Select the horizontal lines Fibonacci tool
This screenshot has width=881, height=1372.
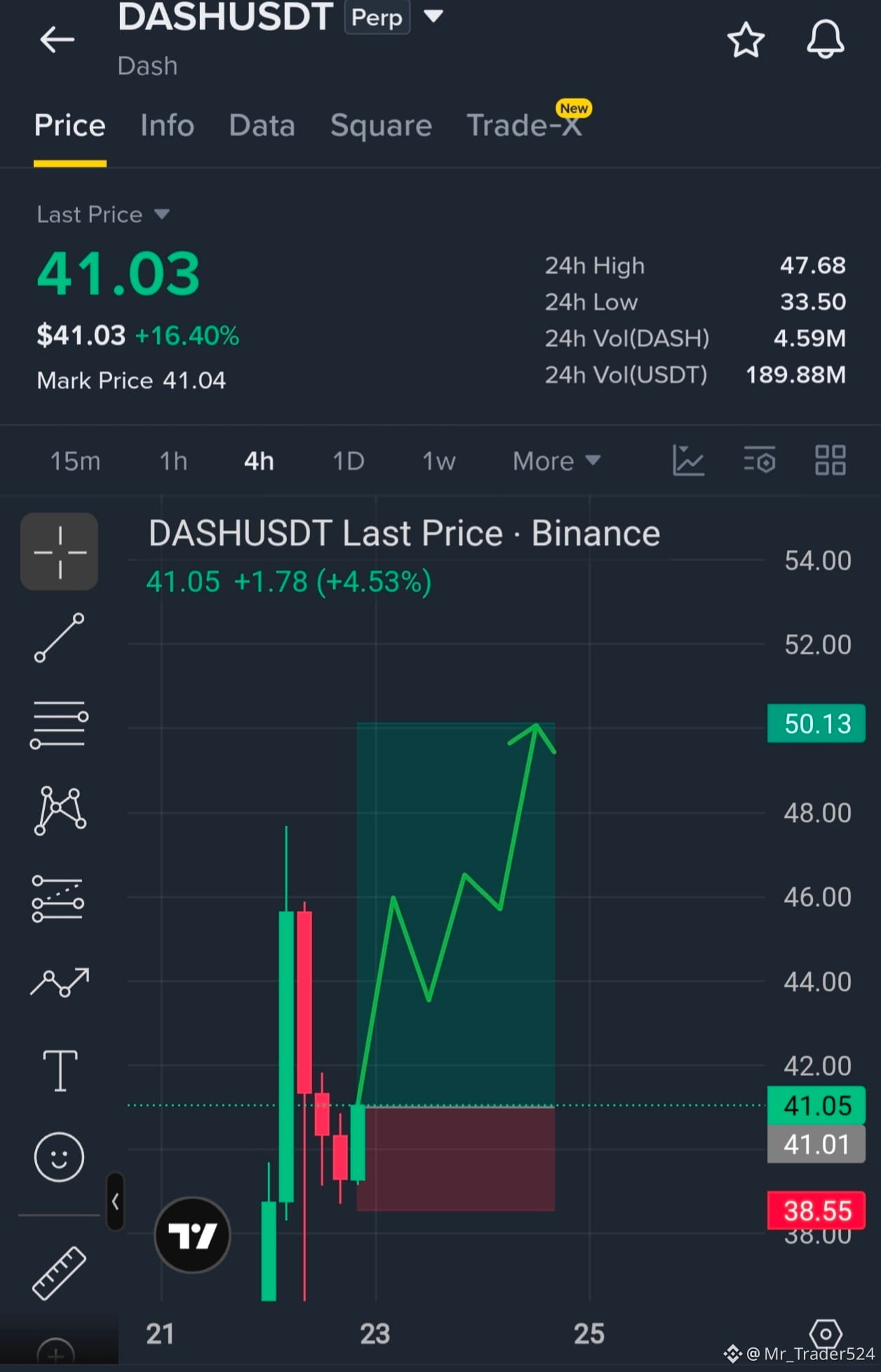(x=60, y=725)
